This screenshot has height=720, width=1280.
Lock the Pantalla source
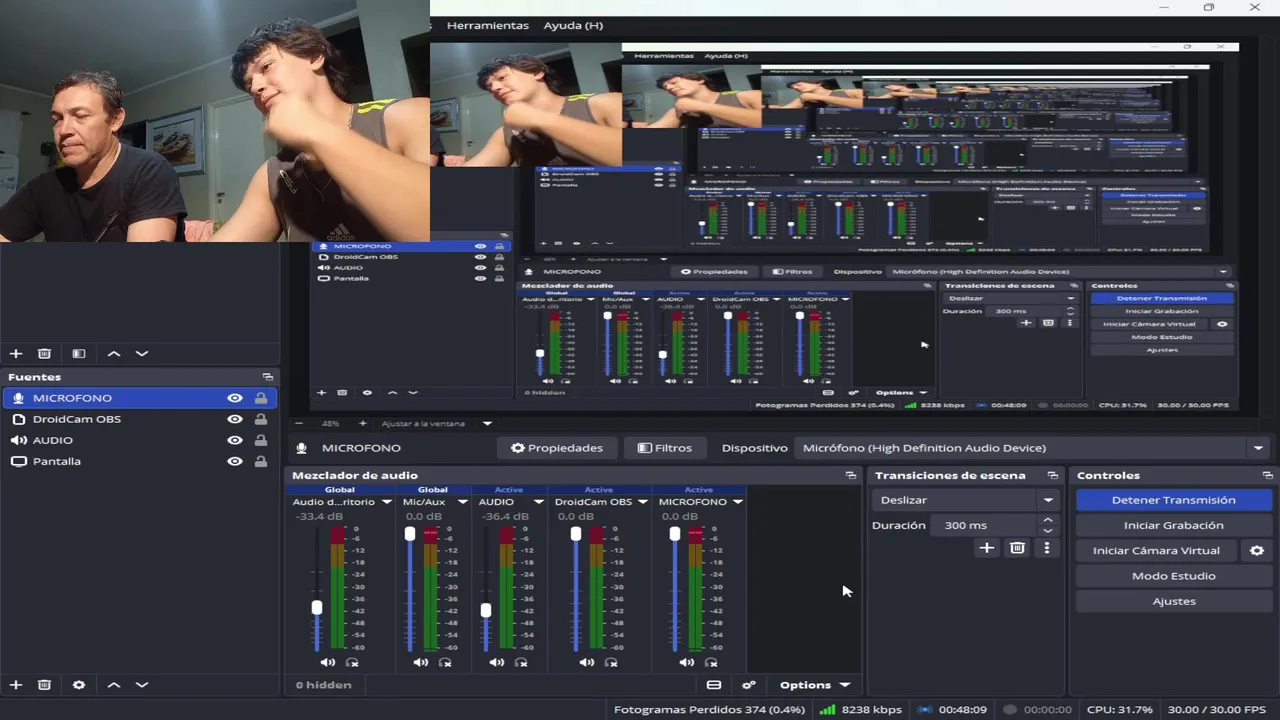(261, 461)
